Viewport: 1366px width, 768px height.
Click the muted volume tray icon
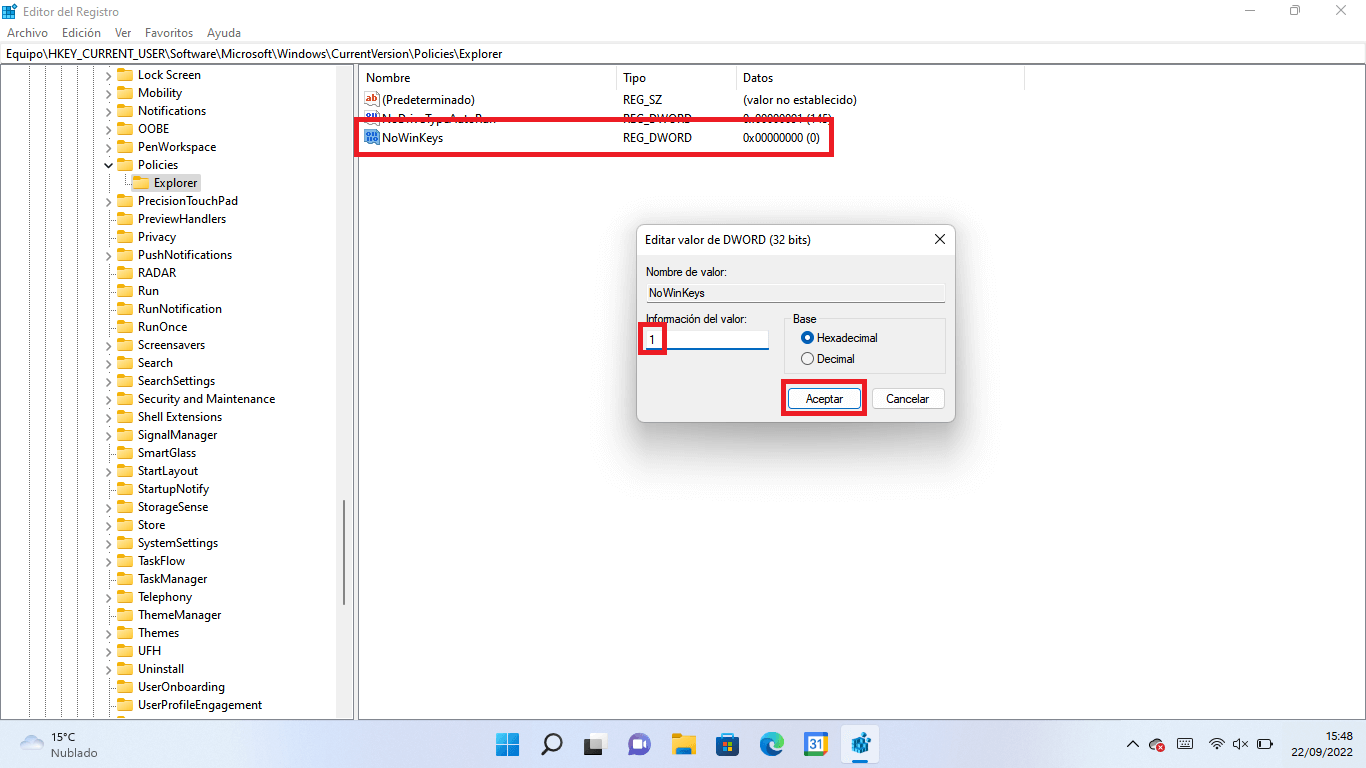tap(1241, 744)
